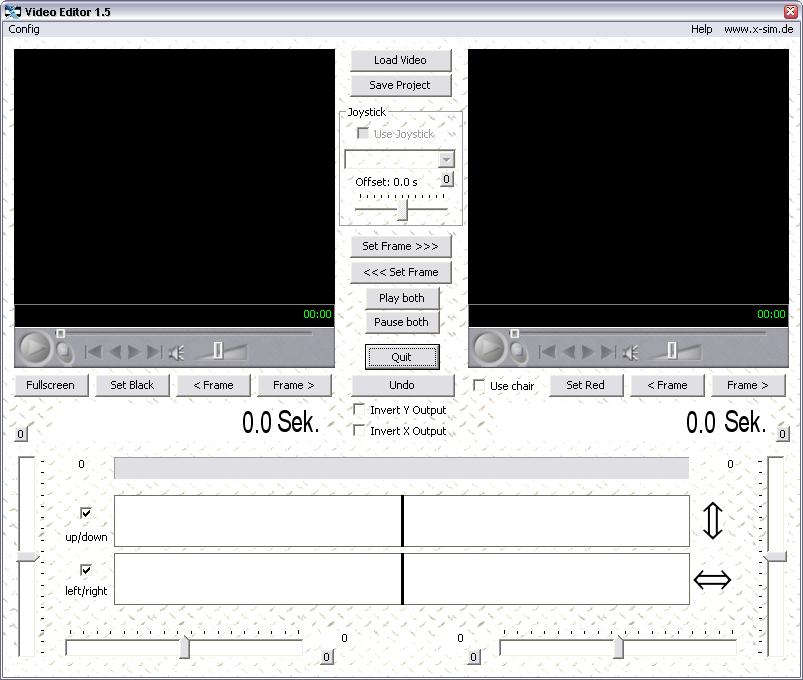Image resolution: width=803 pixels, height=680 pixels.
Task: Click the Quit button
Action: click(x=402, y=357)
